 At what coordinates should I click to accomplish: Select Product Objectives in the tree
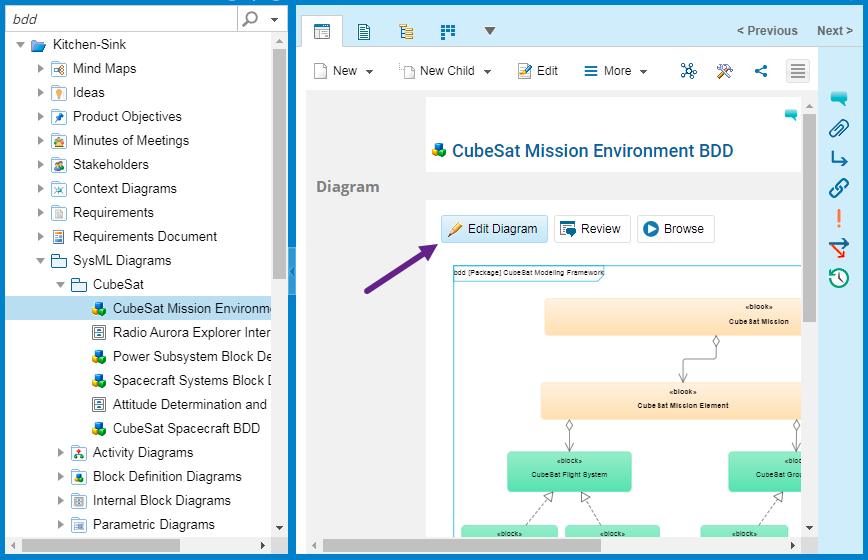(127, 117)
